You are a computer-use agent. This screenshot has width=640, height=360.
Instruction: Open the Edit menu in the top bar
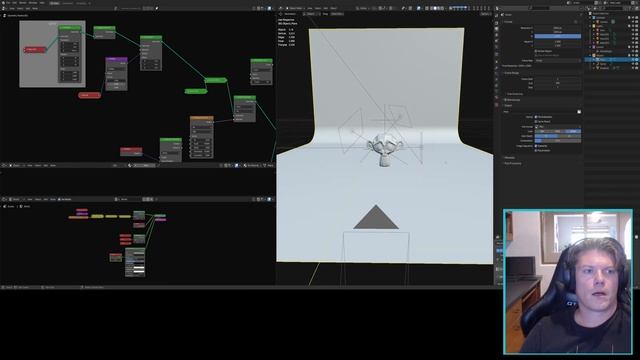coord(14,3)
